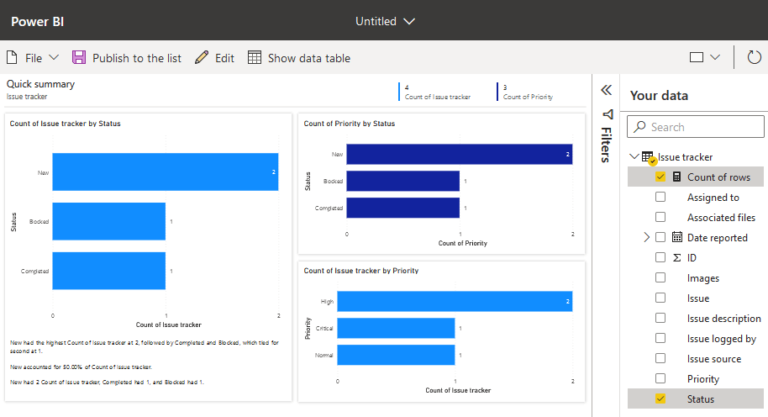Select the Normal bar in Issue tracker by Priority
This screenshot has height=417, width=768.
(x=396, y=355)
